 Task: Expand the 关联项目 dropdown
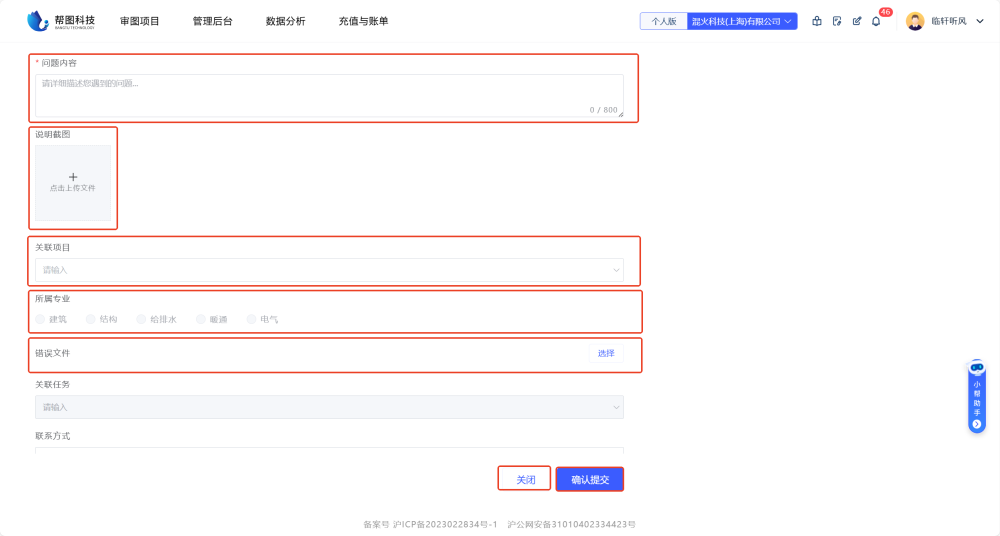(329, 270)
